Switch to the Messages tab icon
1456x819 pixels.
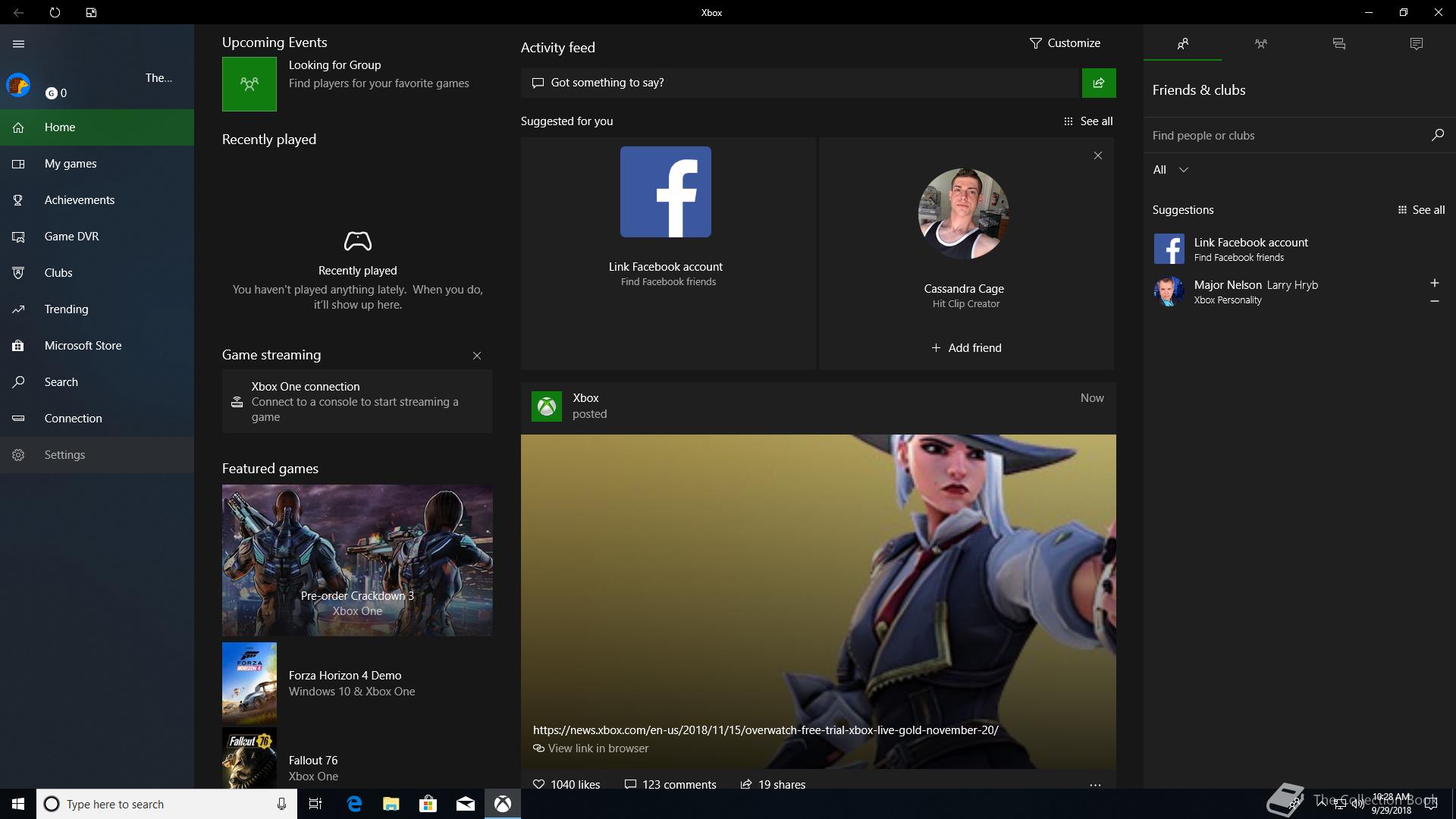(1339, 44)
